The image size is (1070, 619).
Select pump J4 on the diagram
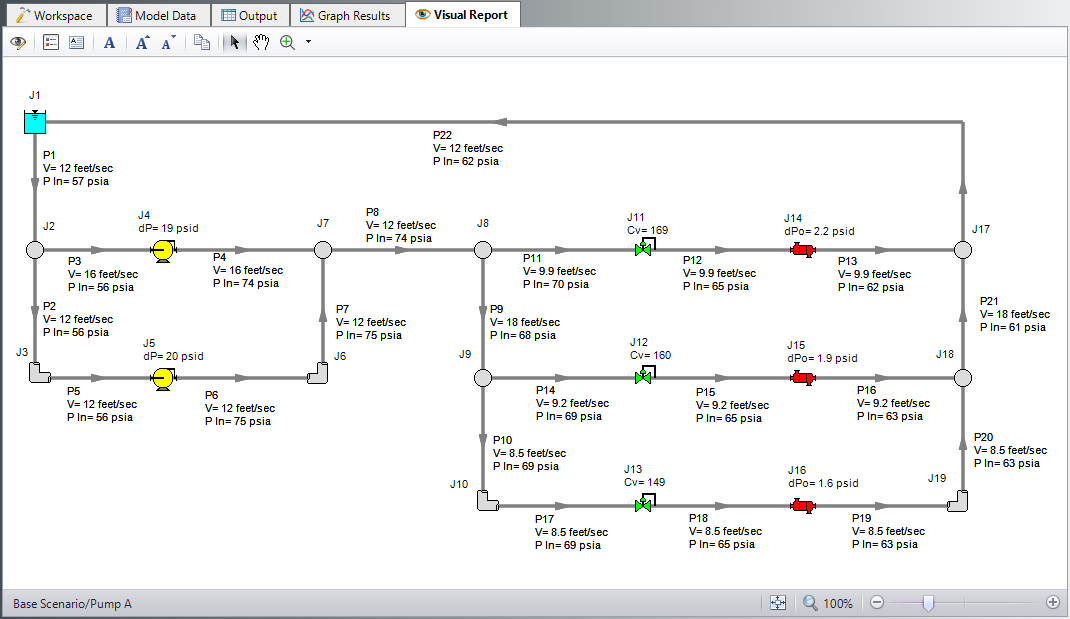pos(161,251)
